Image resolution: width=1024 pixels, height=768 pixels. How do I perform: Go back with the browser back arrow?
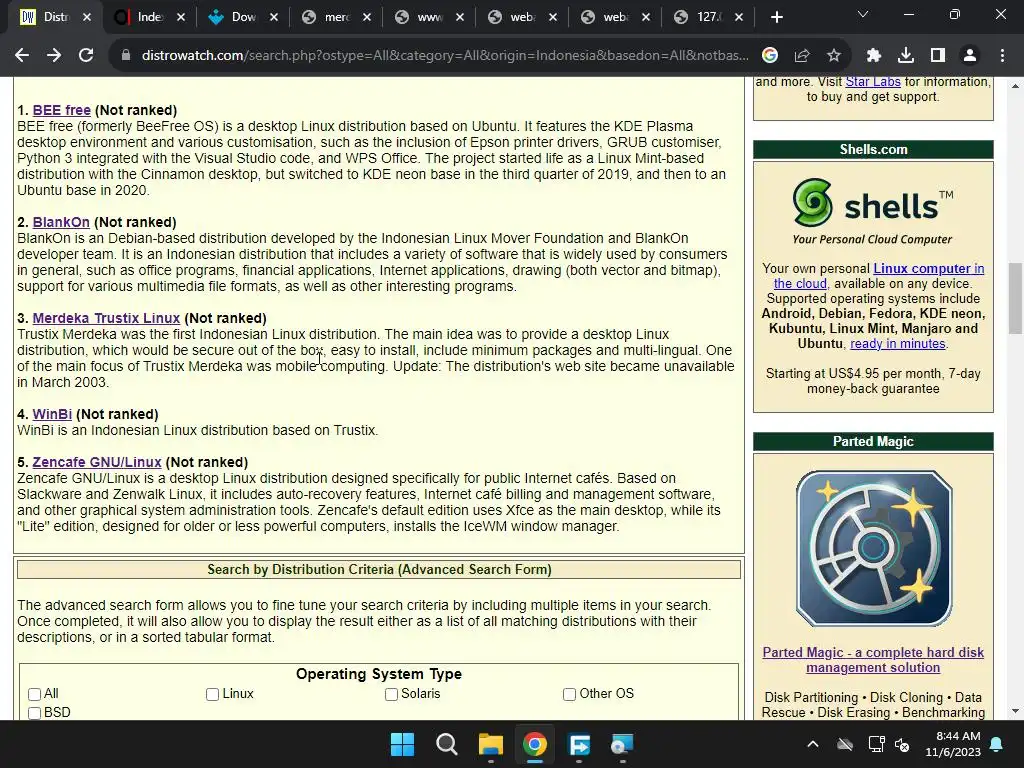pos(22,56)
